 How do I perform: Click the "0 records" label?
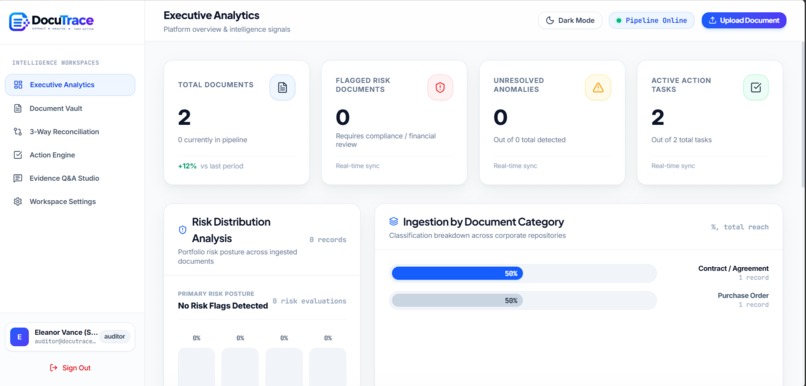coord(328,240)
